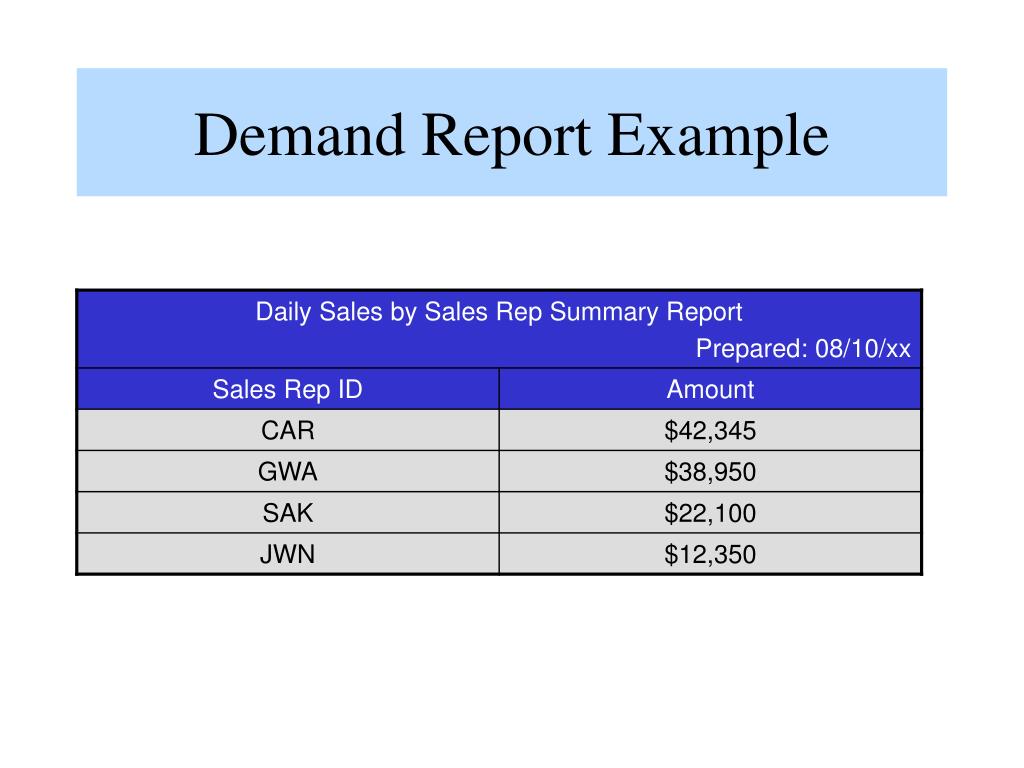The image size is (1024, 768).
Task: Click the word Summary in table heading
Action: point(604,313)
